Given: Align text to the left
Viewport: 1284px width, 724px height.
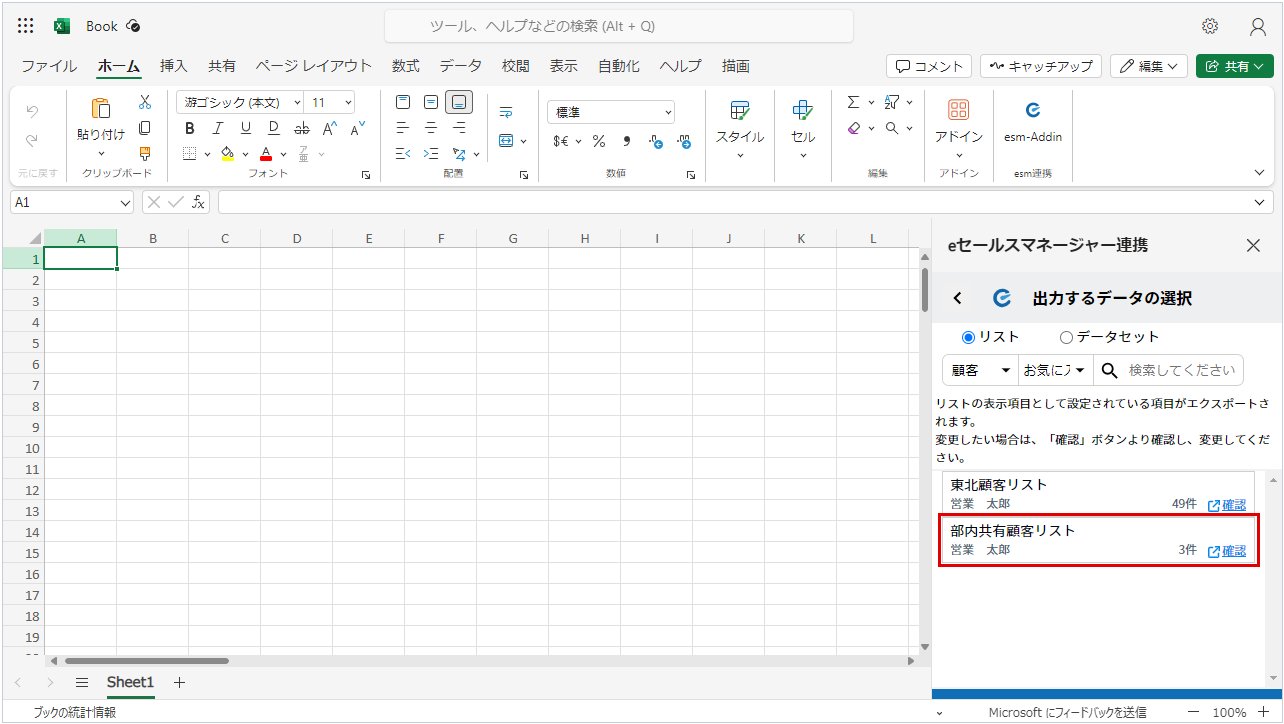Looking at the screenshot, I should pyautogui.click(x=403, y=128).
